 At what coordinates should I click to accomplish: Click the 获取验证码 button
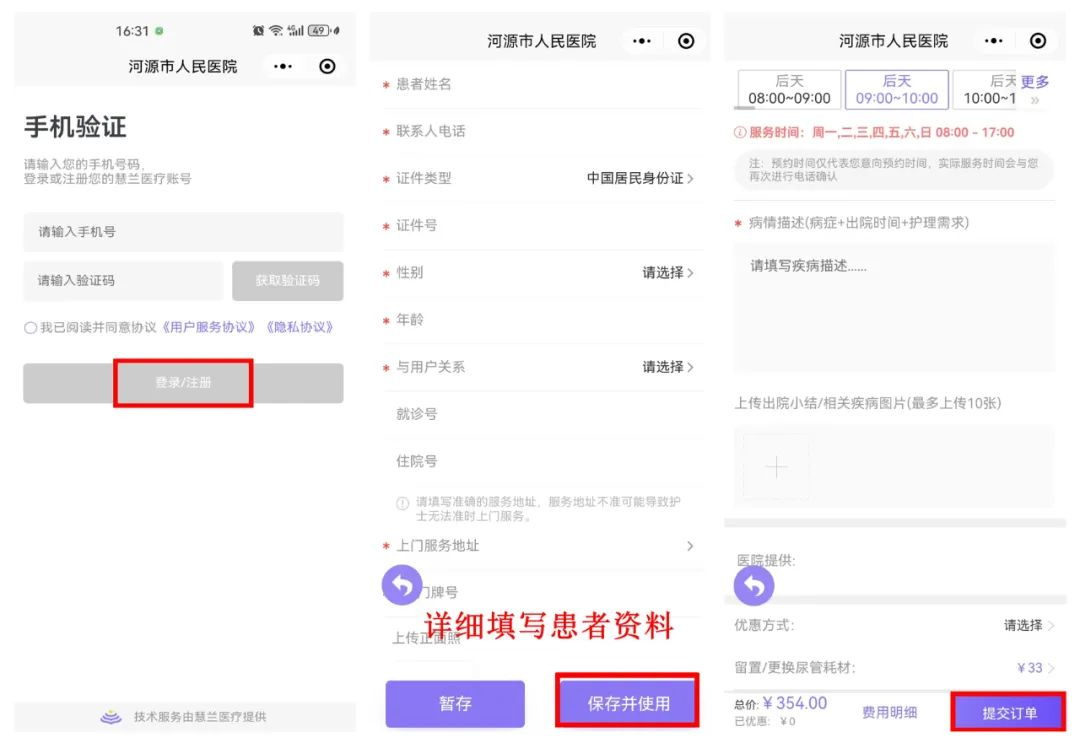tap(287, 281)
